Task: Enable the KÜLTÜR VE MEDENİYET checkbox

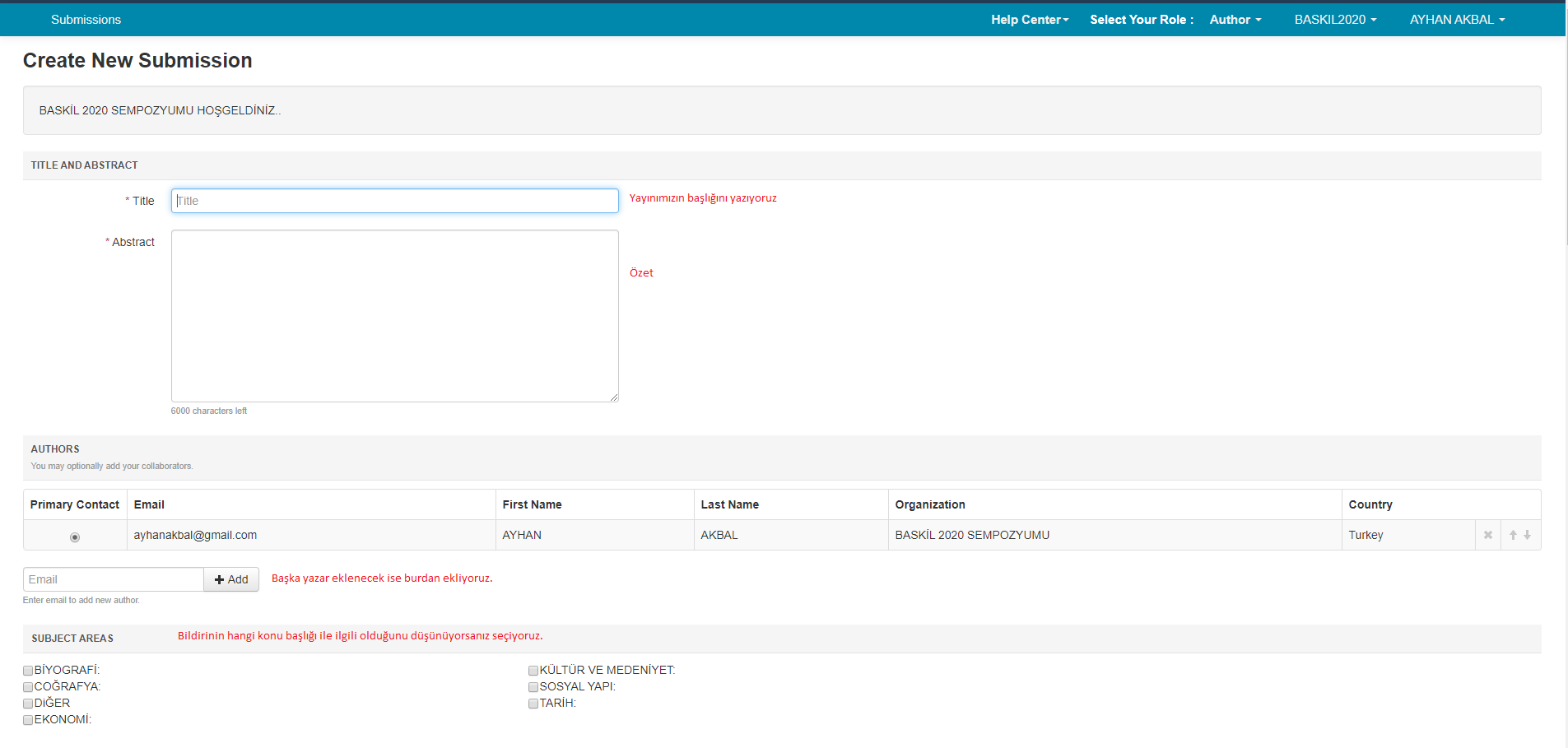Action: click(533, 671)
